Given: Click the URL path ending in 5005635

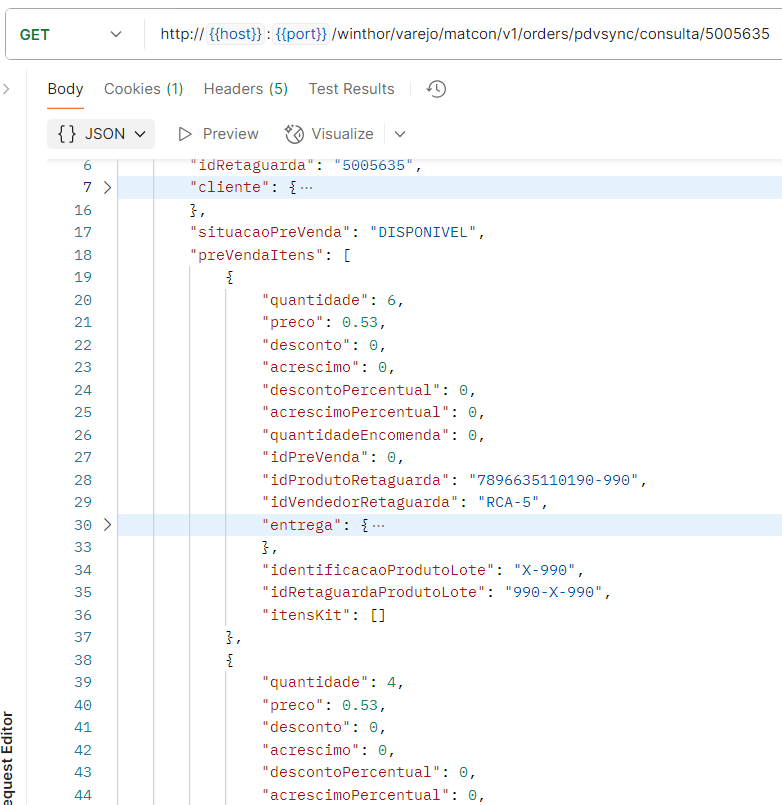Looking at the screenshot, I should [552, 34].
